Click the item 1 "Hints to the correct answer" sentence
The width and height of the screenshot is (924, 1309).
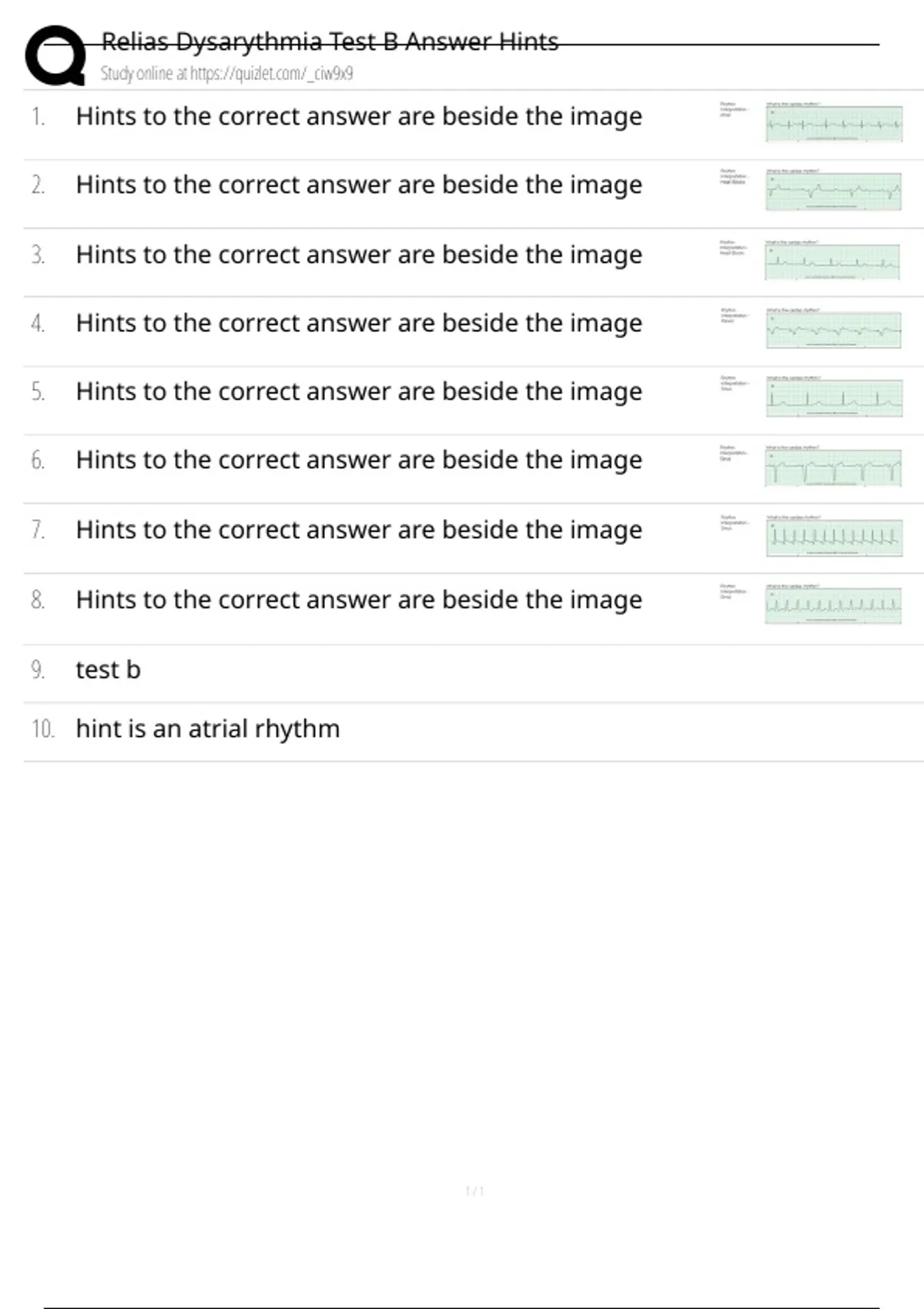[x=359, y=116]
